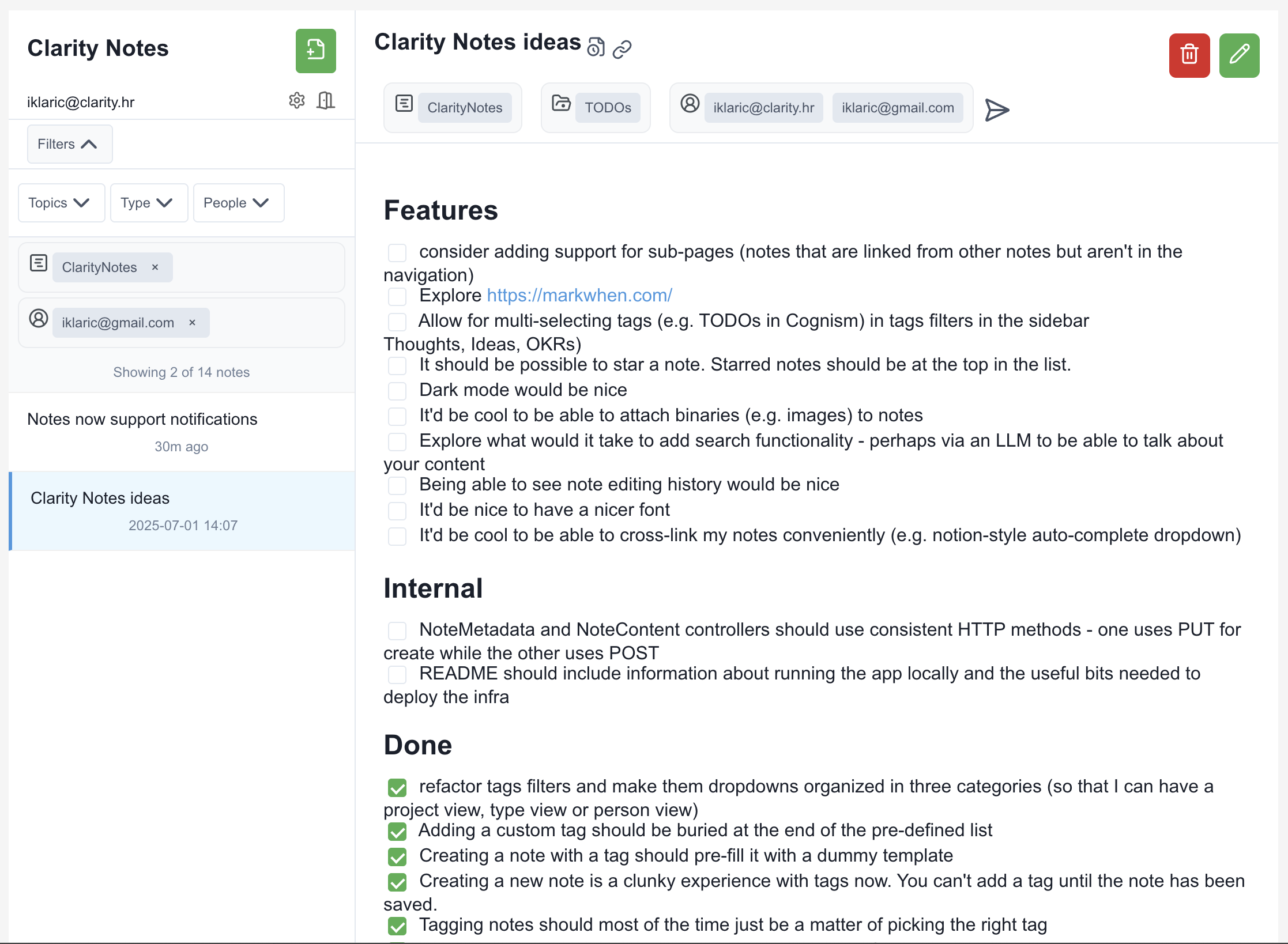The width and height of the screenshot is (1288, 944).
Task: Click the 2025-07-01 14:07 timestamp
Action: (x=183, y=526)
